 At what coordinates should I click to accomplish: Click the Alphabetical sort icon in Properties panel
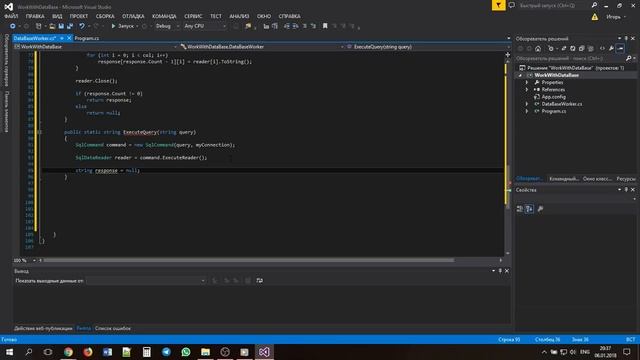coord(529,209)
